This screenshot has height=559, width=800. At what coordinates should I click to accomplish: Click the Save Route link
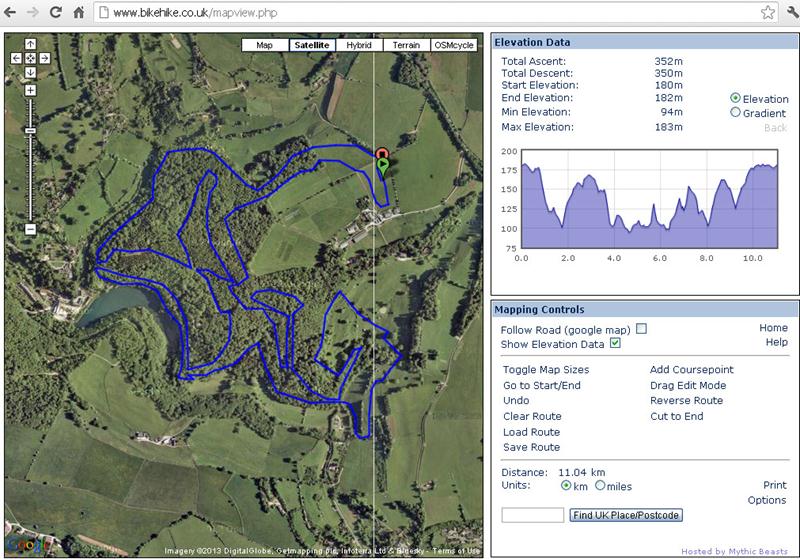531,447
